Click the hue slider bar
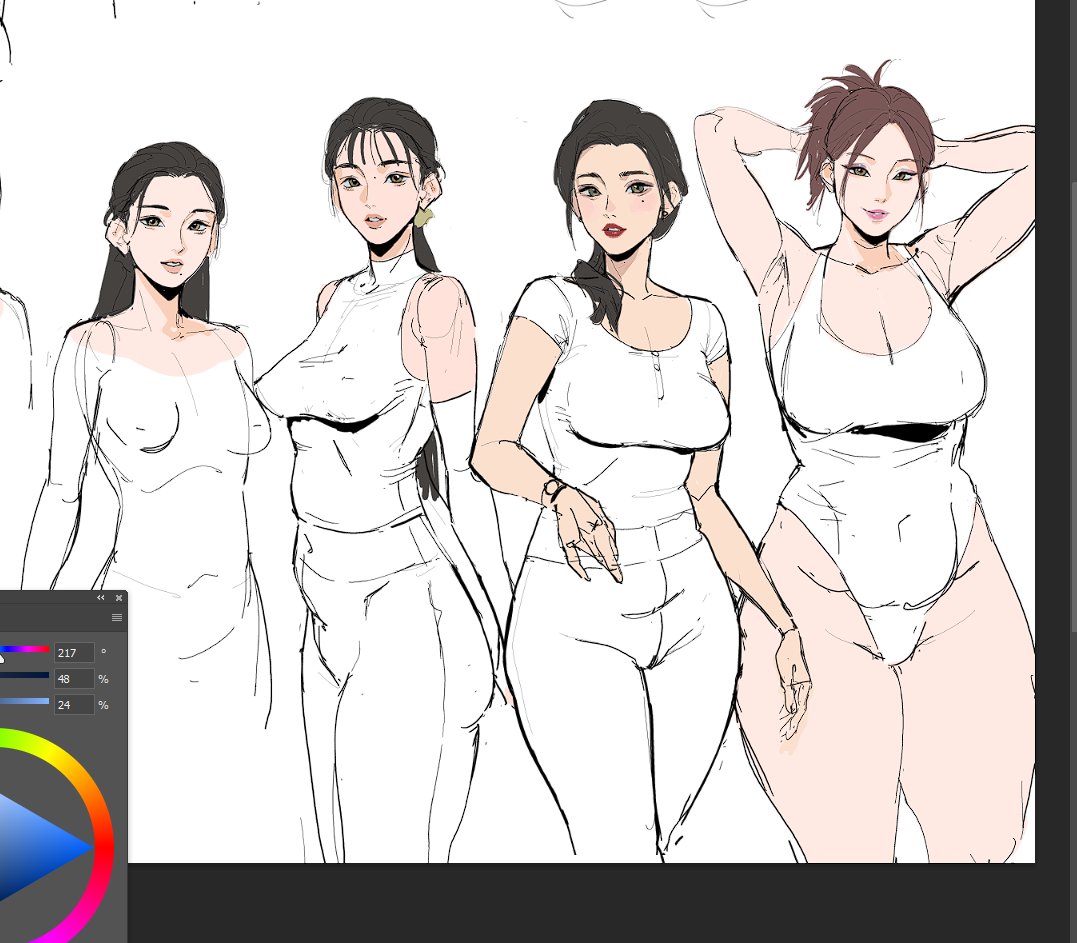This screenshot has height=943, width=1077. pyautogui.click(x=25, y=649)
